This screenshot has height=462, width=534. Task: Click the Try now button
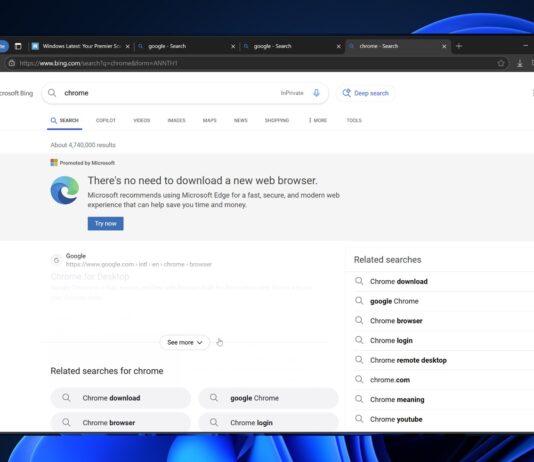click(106, 224)
